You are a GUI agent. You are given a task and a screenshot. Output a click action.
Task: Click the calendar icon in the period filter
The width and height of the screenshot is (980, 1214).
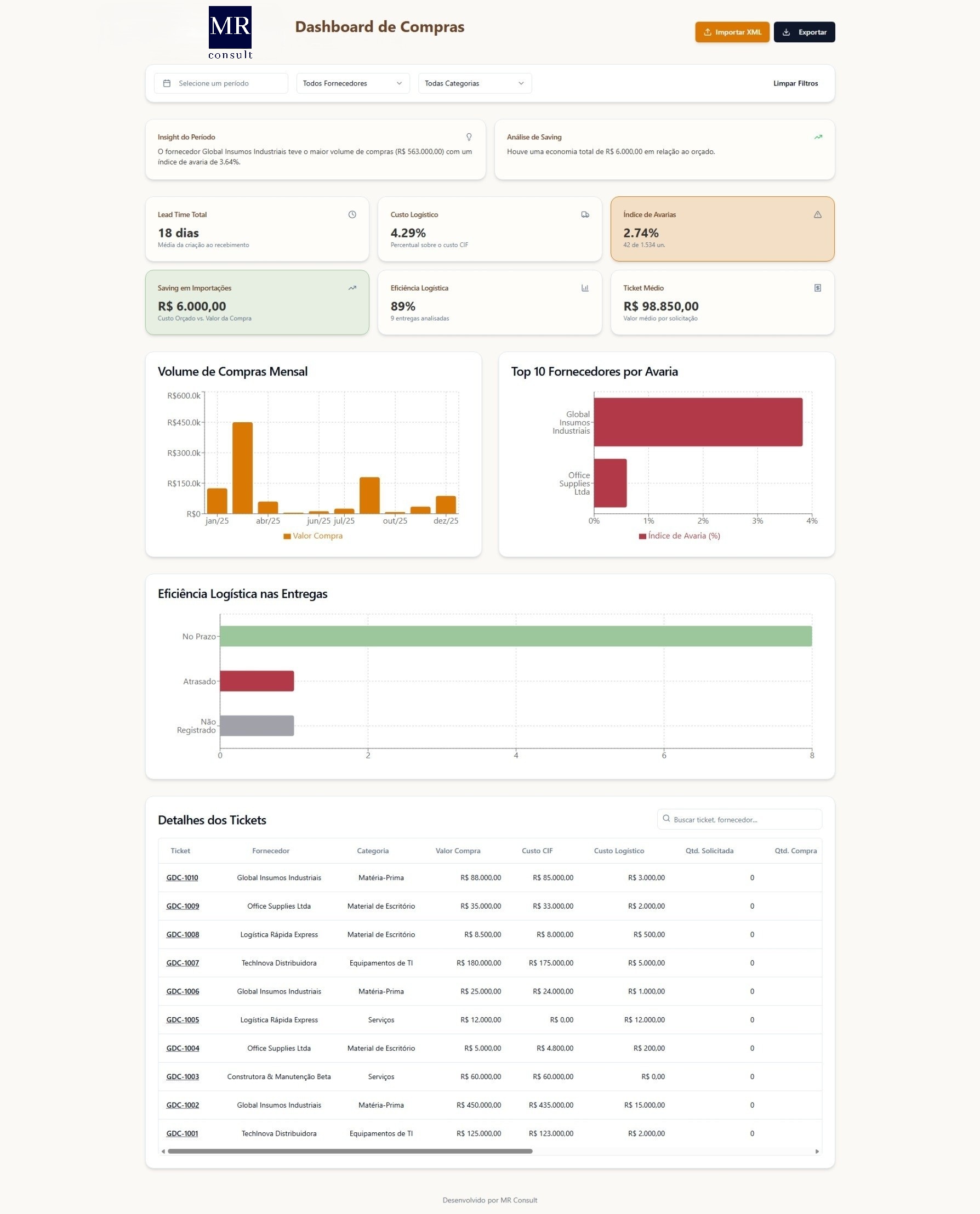(167, 83)
